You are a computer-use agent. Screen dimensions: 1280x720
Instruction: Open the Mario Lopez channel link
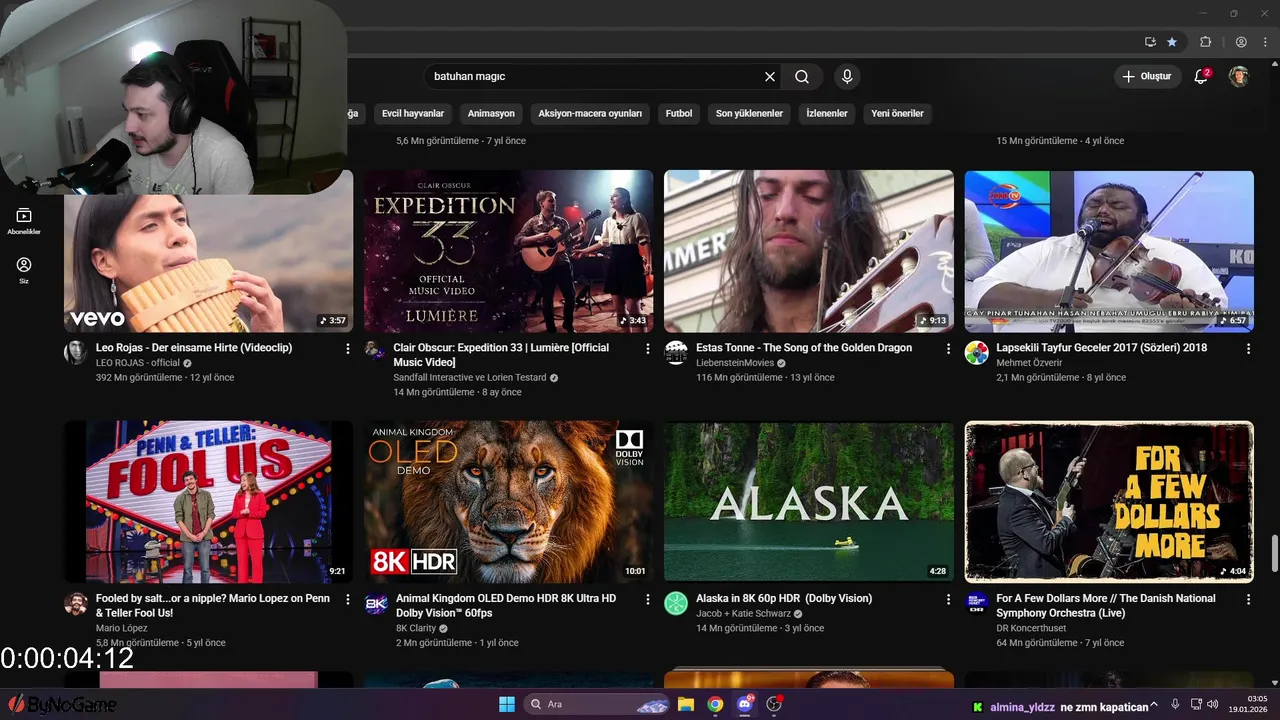point(120,628)
